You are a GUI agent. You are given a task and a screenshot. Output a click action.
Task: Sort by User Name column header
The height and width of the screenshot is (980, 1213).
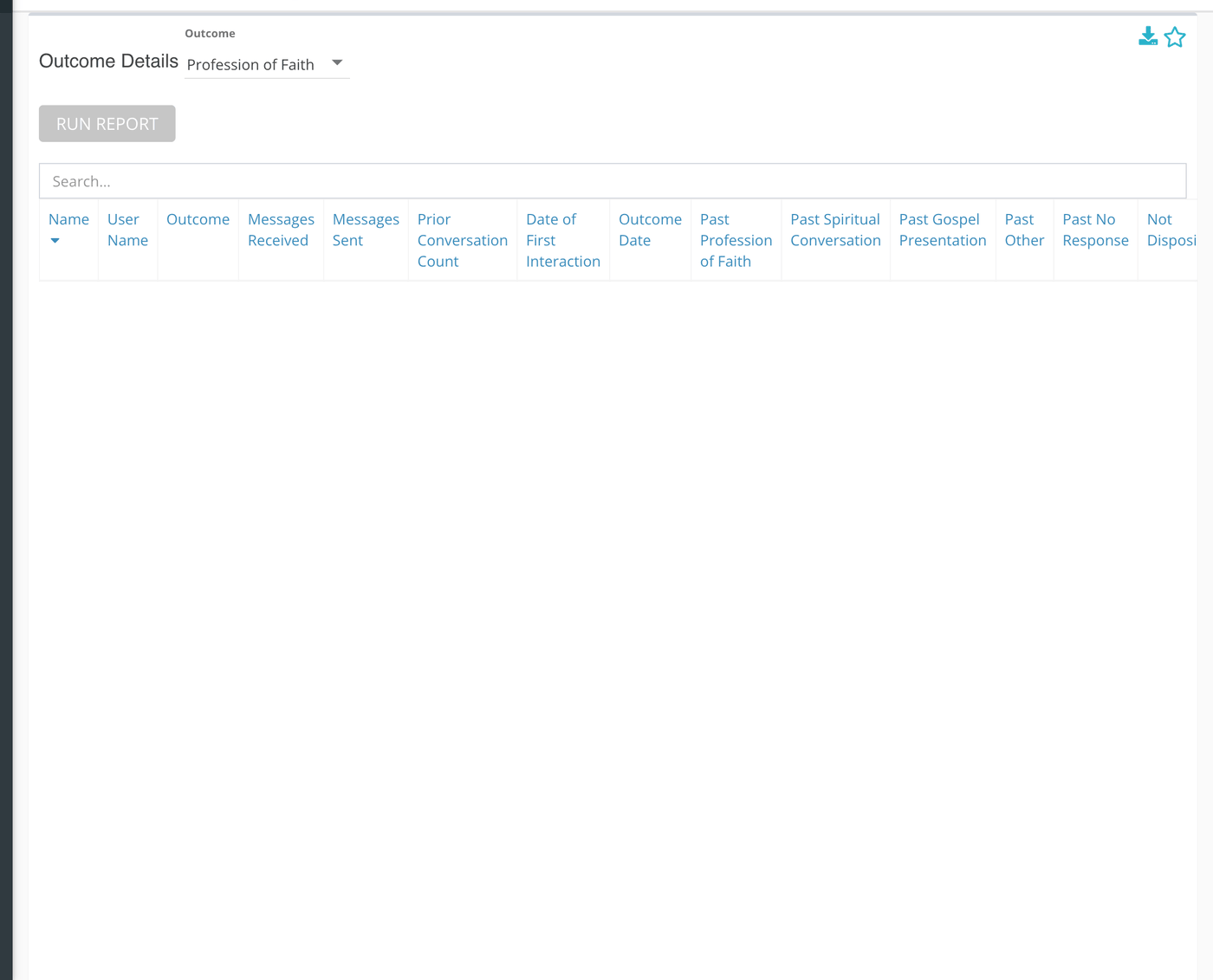127,230
